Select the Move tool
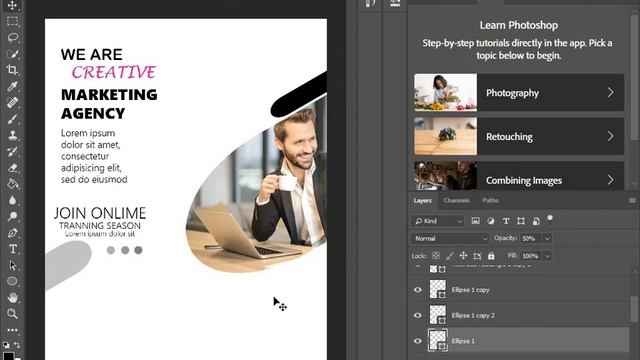This screenshot has width=640, height=360. [12, 5]
